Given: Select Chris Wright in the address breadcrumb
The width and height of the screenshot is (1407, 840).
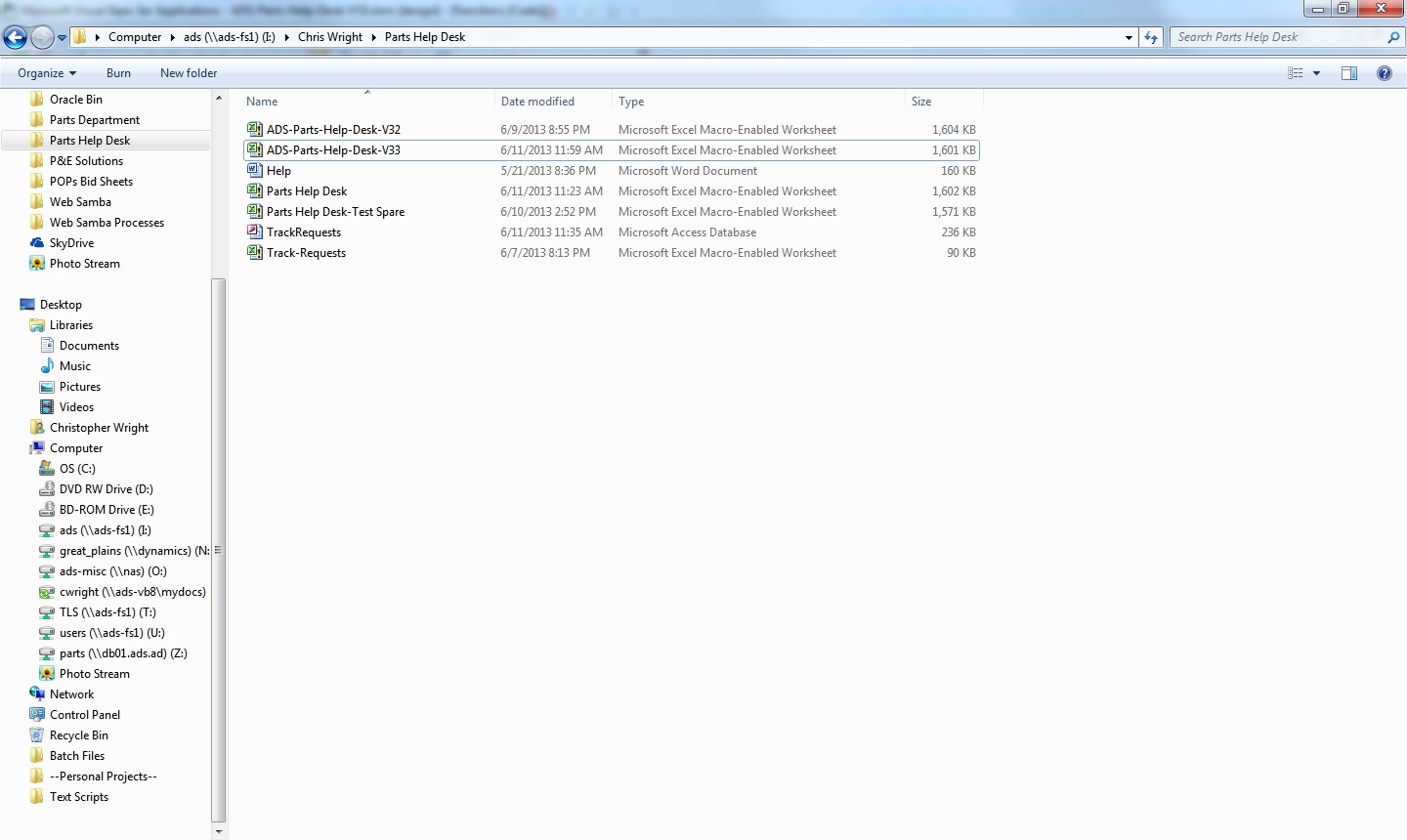Looking at the screenshot, I should click(330, 37).
